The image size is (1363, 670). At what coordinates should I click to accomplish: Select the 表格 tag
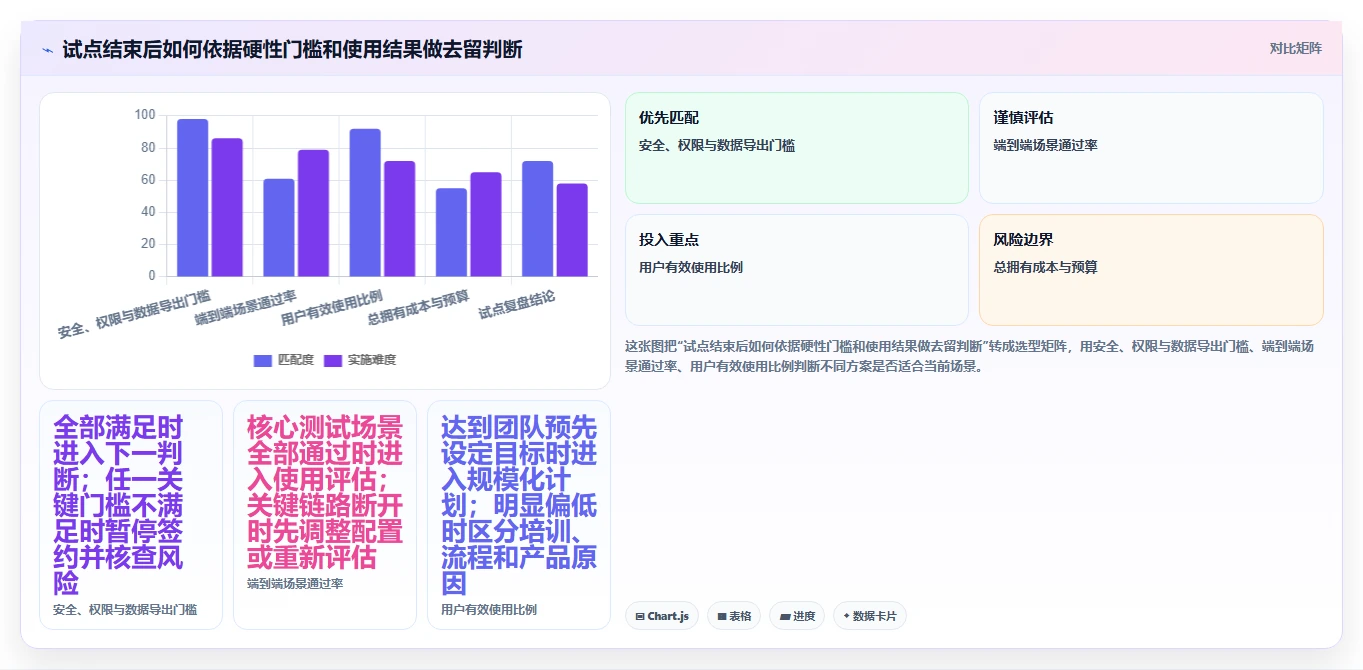pyautogui.click(x=734, y=616)
